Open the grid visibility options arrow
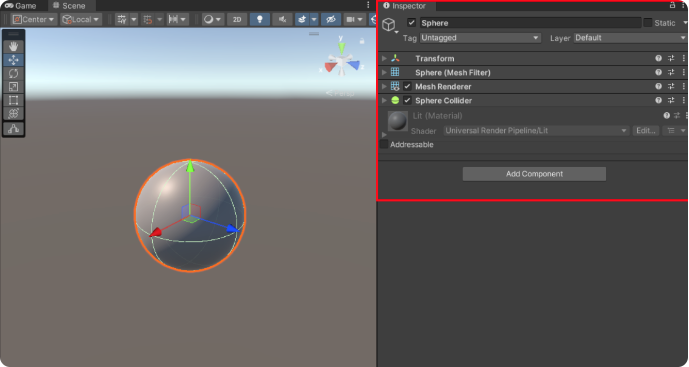 134,19
